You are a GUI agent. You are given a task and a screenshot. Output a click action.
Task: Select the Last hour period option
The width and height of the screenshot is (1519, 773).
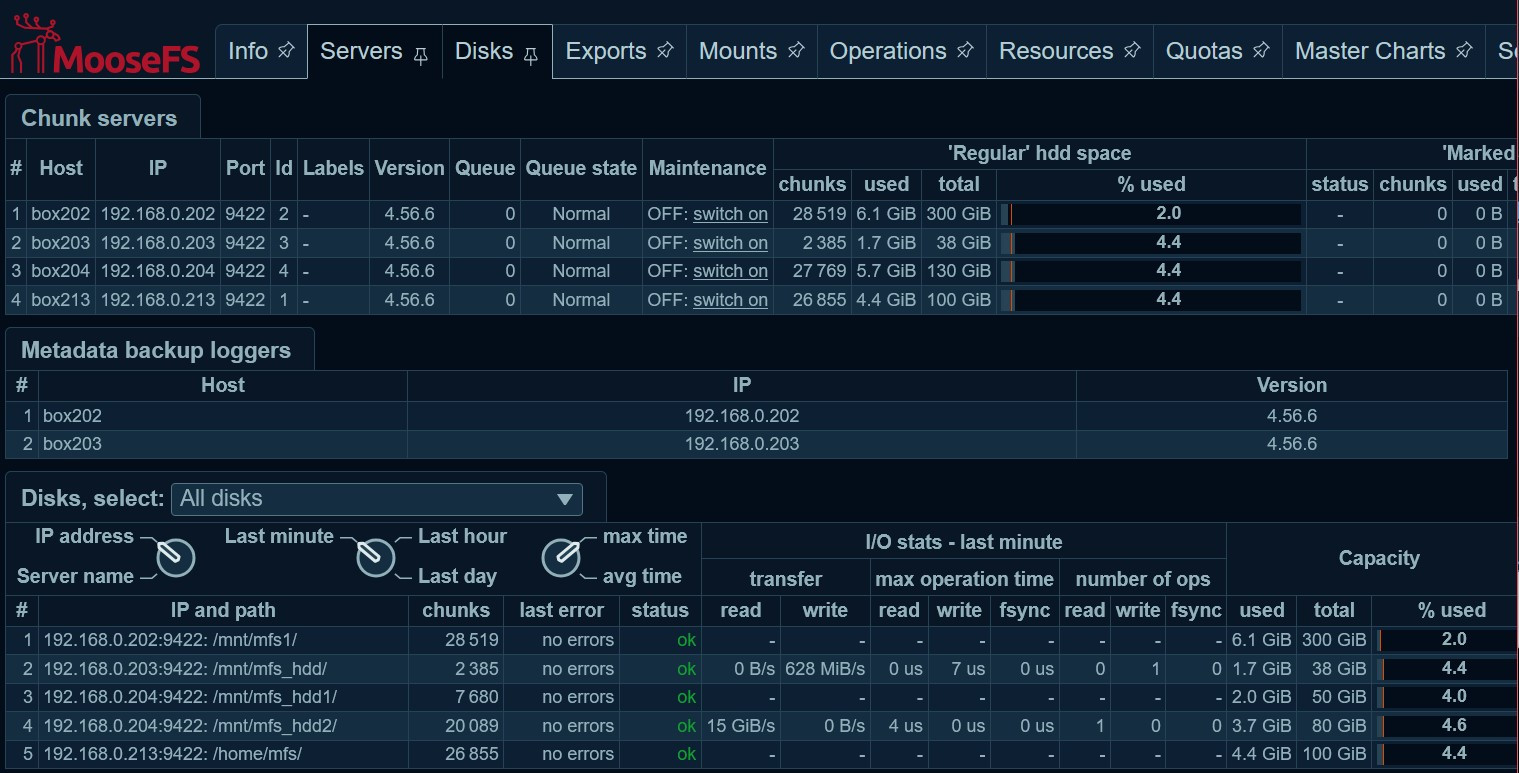point(462,536)
